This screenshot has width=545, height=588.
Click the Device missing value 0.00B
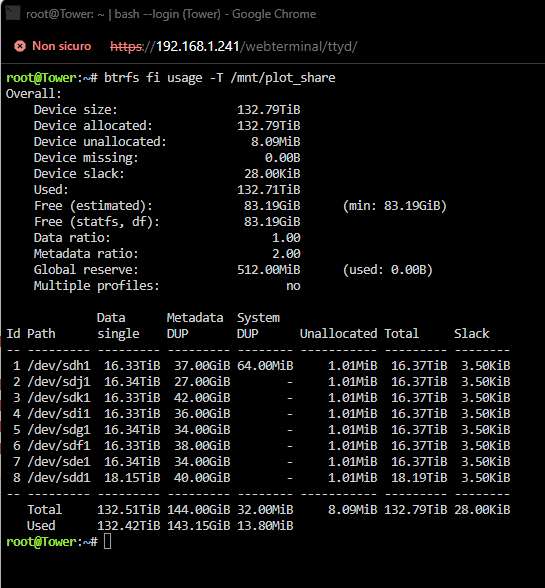point(282,158)
